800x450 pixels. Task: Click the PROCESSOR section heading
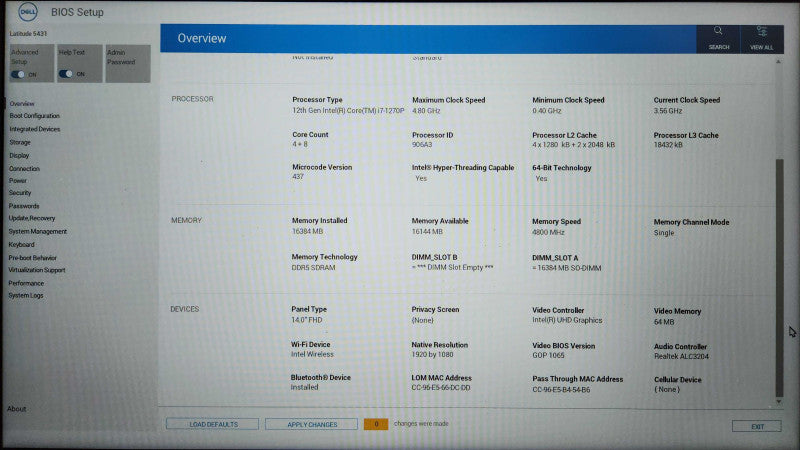tap(192, 99)
